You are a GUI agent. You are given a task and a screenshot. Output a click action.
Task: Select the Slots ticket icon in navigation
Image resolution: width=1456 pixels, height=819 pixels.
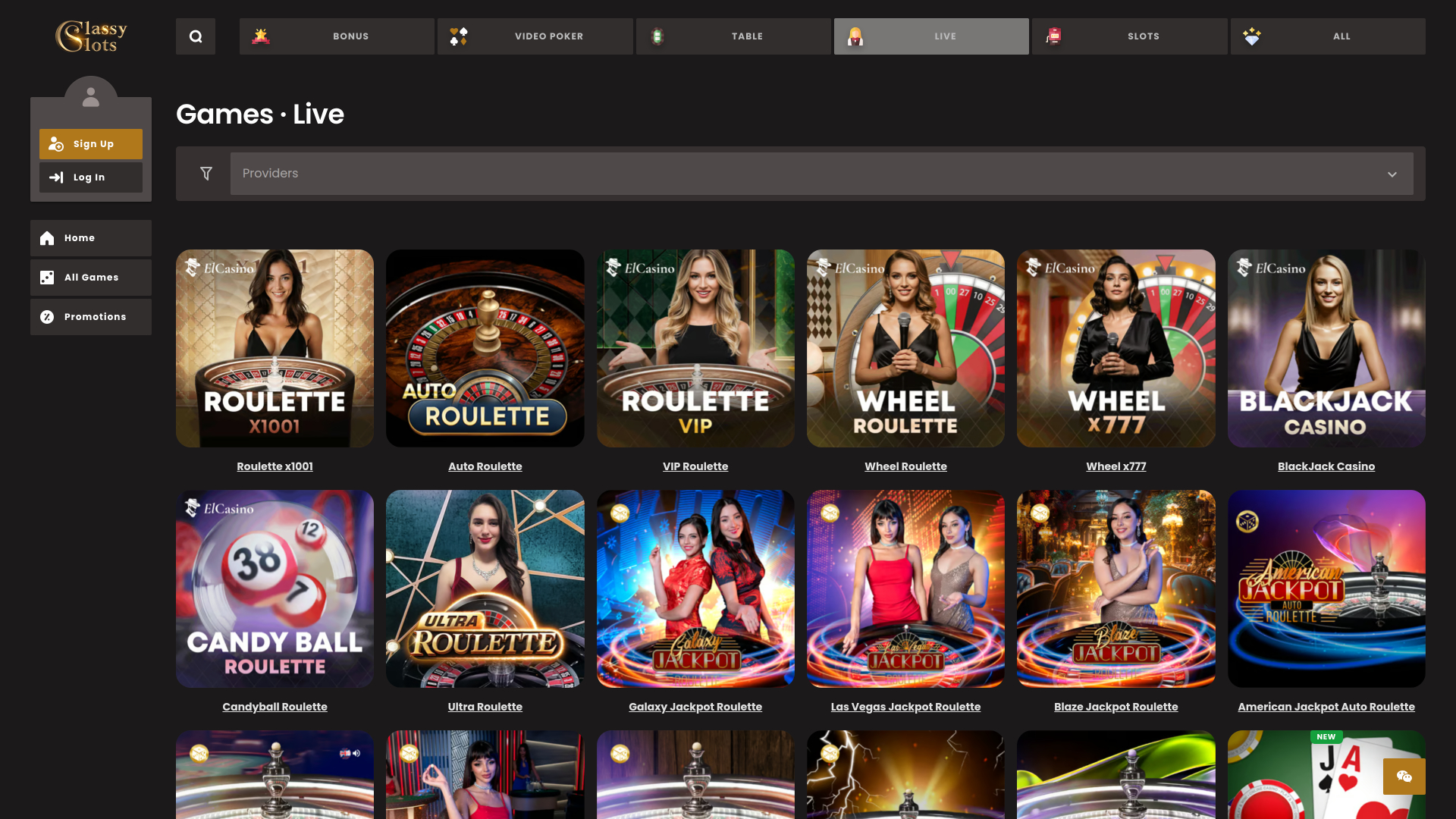coord(1053,36)
